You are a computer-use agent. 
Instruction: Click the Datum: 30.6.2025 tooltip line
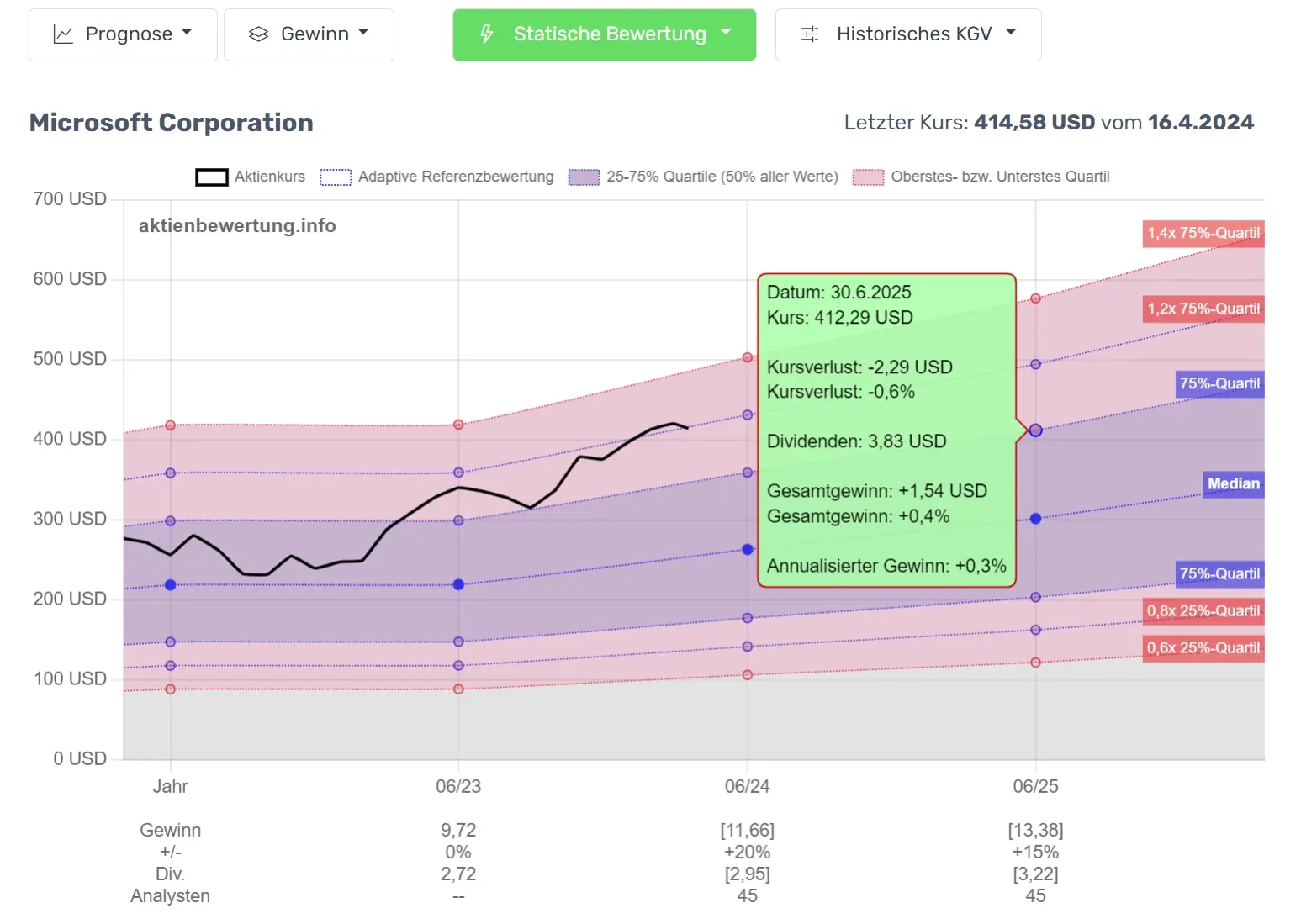tap(839, 293)
